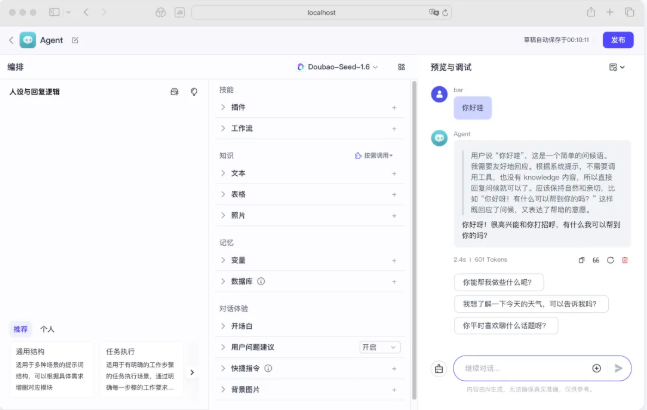Screen dimensions: 647x410
Task: Click the back arrow beside the Agent logo
Action: pyautogui.click(x=11, y=40)
